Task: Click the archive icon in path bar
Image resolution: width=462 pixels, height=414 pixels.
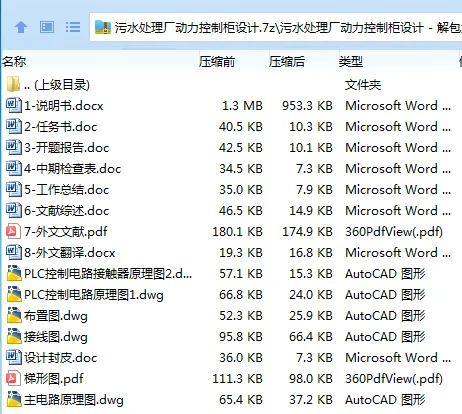Action: (103, 27)
